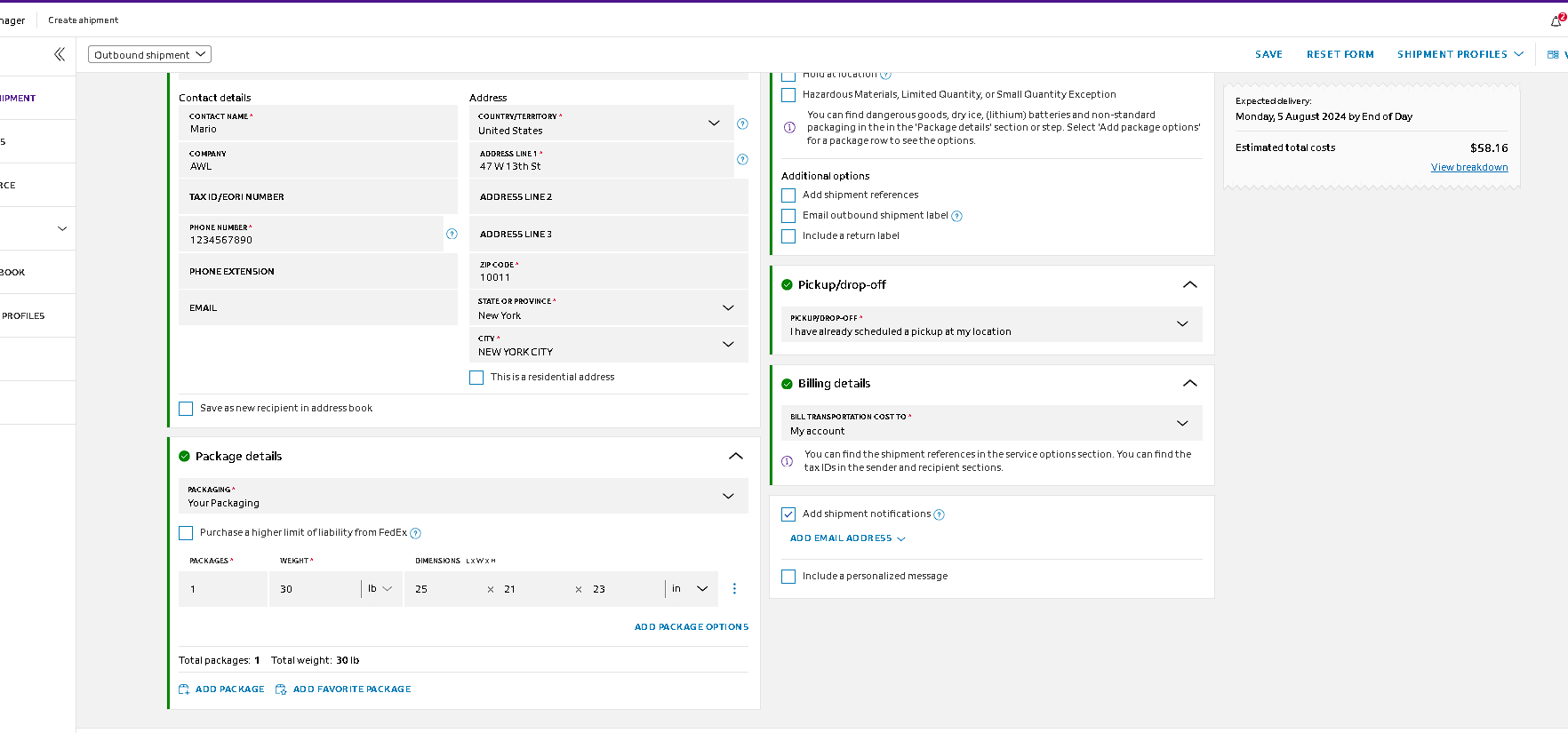Click help icon next to Address Line 1

click(x=742, y=160)
